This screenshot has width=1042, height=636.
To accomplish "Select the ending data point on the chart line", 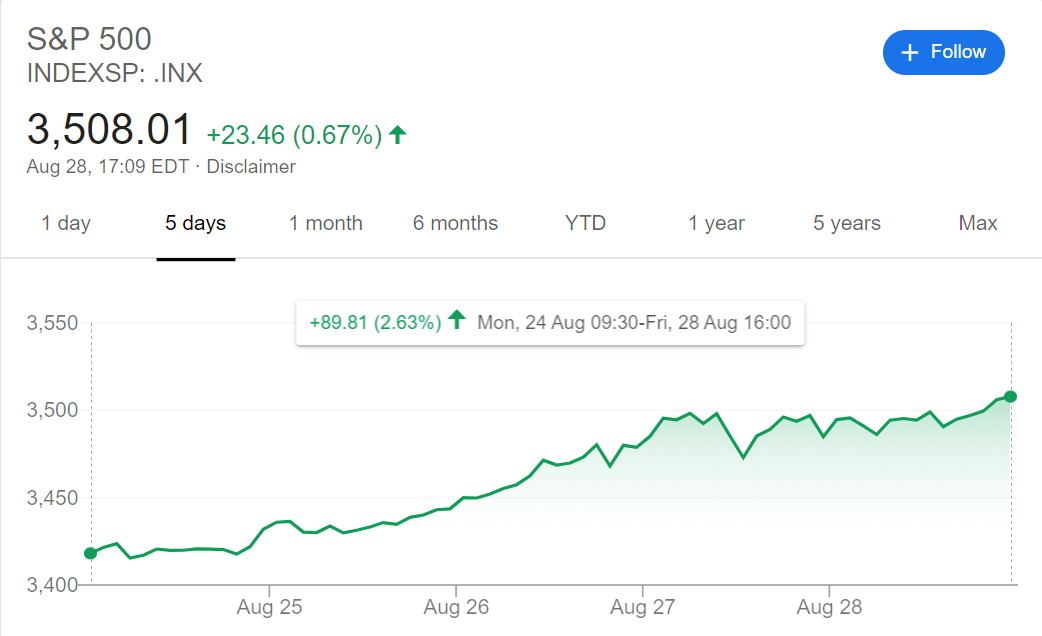I will coord(1008,396).
